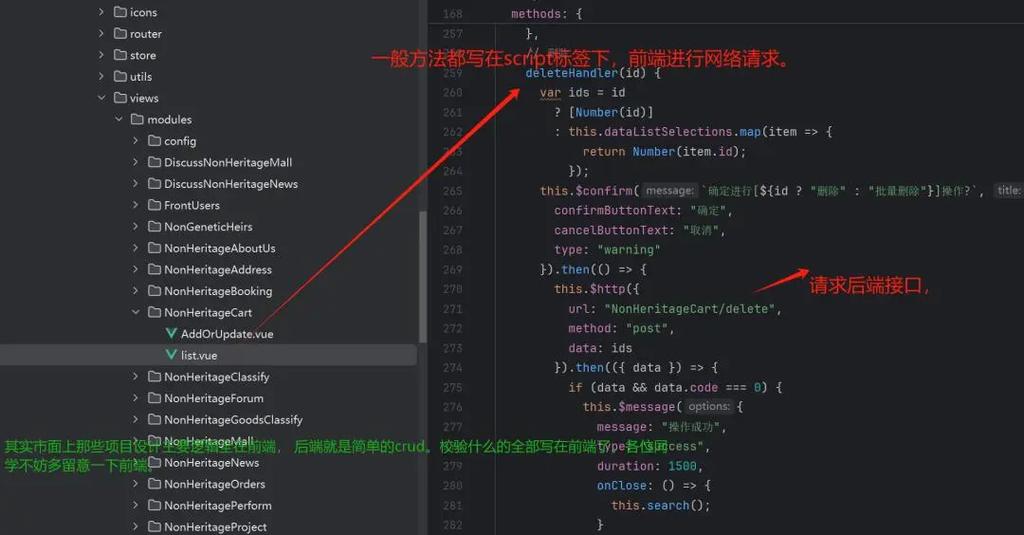Collapse the modules folder chevron
Image resolution: width=1024 pixels, height=535 pixels.
pyautogui.click(x=119, y=120)
